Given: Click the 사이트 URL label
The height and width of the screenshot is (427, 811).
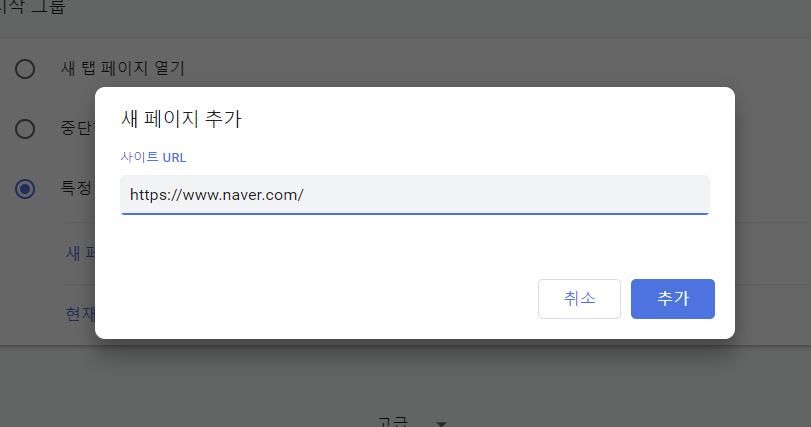Looking at the screenshot, I should 153,157.
